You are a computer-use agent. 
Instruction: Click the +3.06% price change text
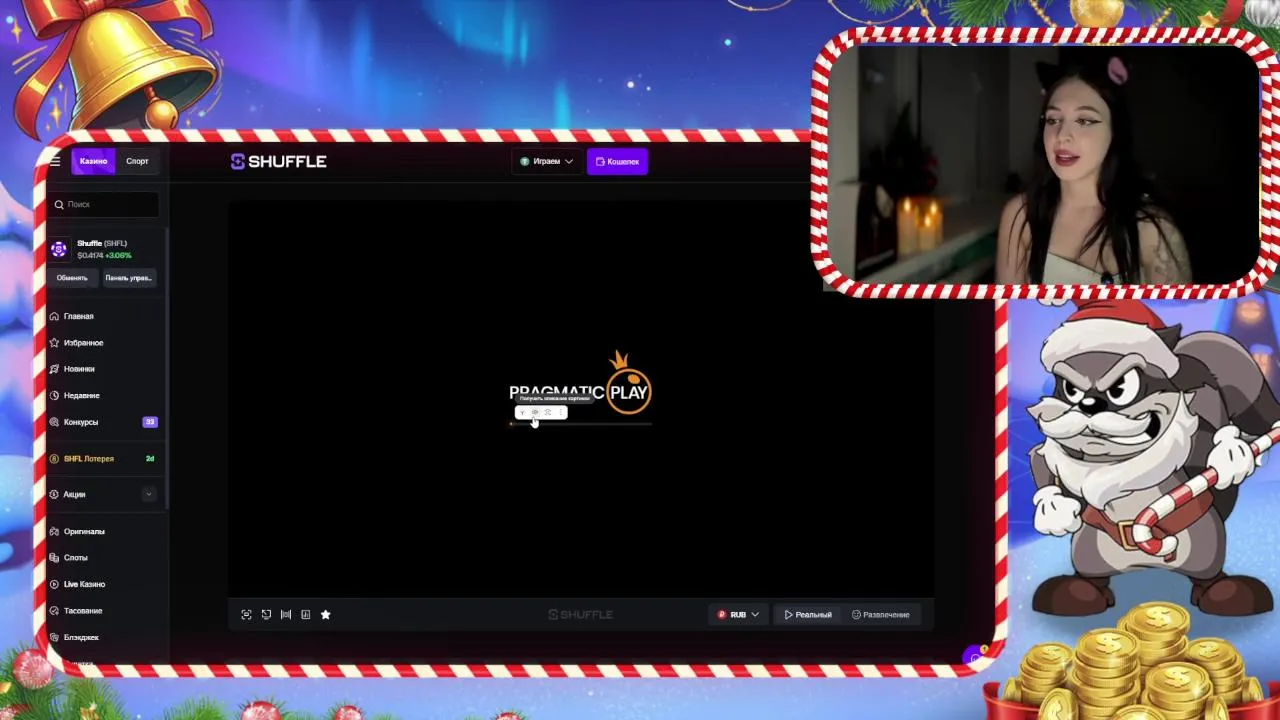click(x=118, y=256)
